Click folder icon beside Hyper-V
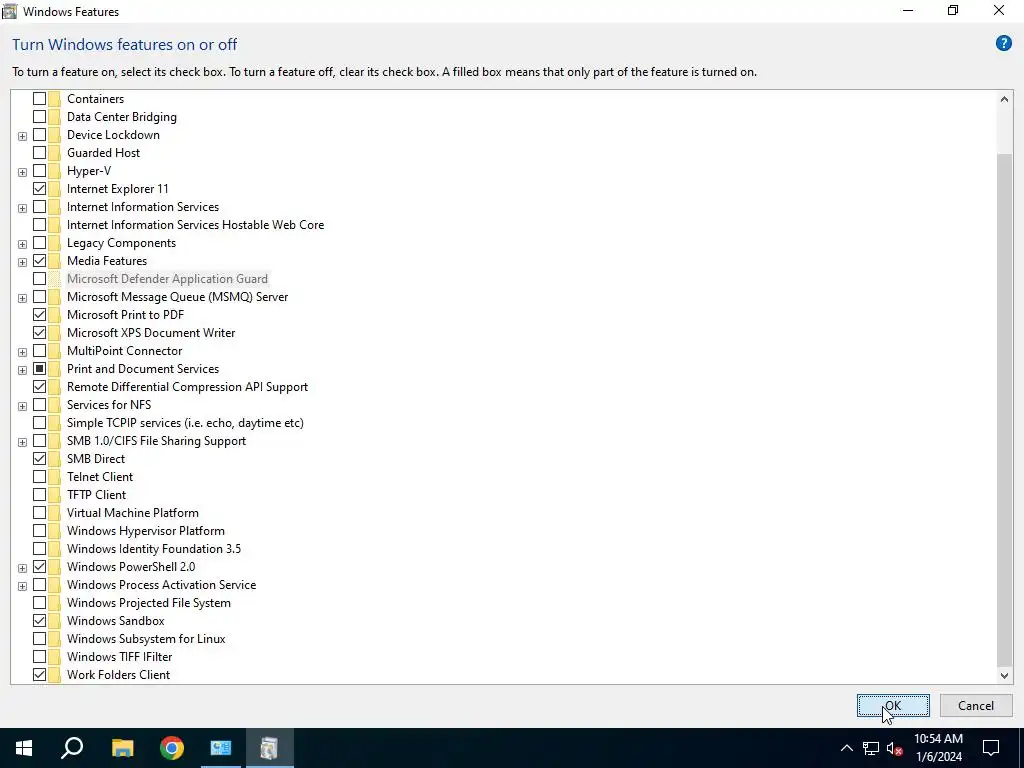This screenshot has width=1024, height=768. click(x=54, y=170)
